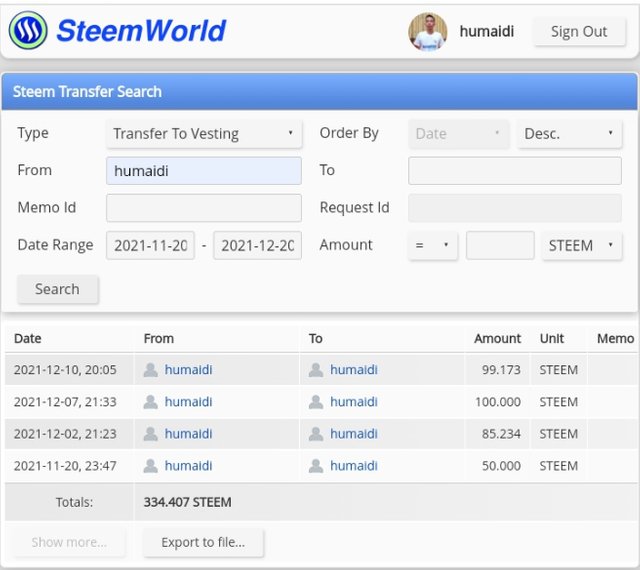Click the To column header
This screenshot has width=640, height=570.
(x=316, y=338)
